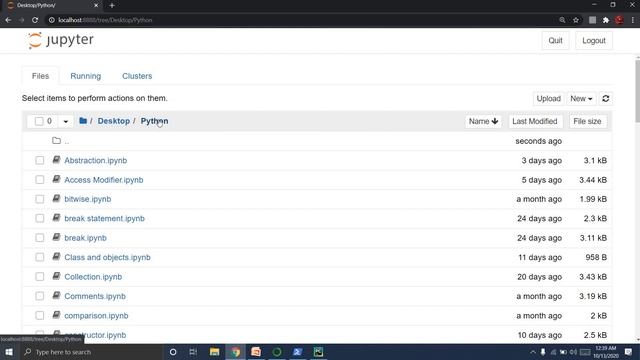640x360 pixels.
Task: Open a new browser tab
Action: pos(112,5)
